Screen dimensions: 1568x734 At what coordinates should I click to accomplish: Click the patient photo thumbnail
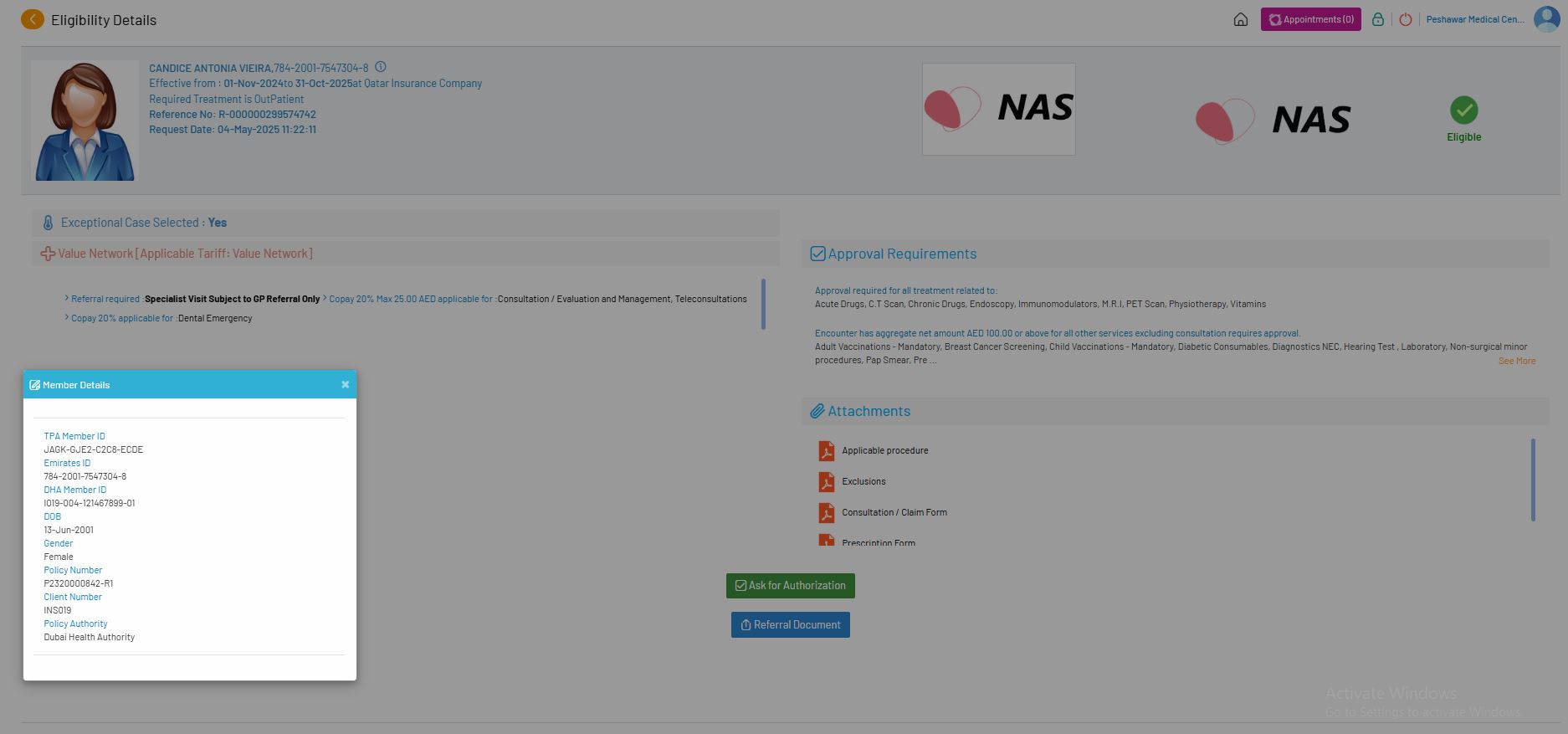click(x=85, y=121)
